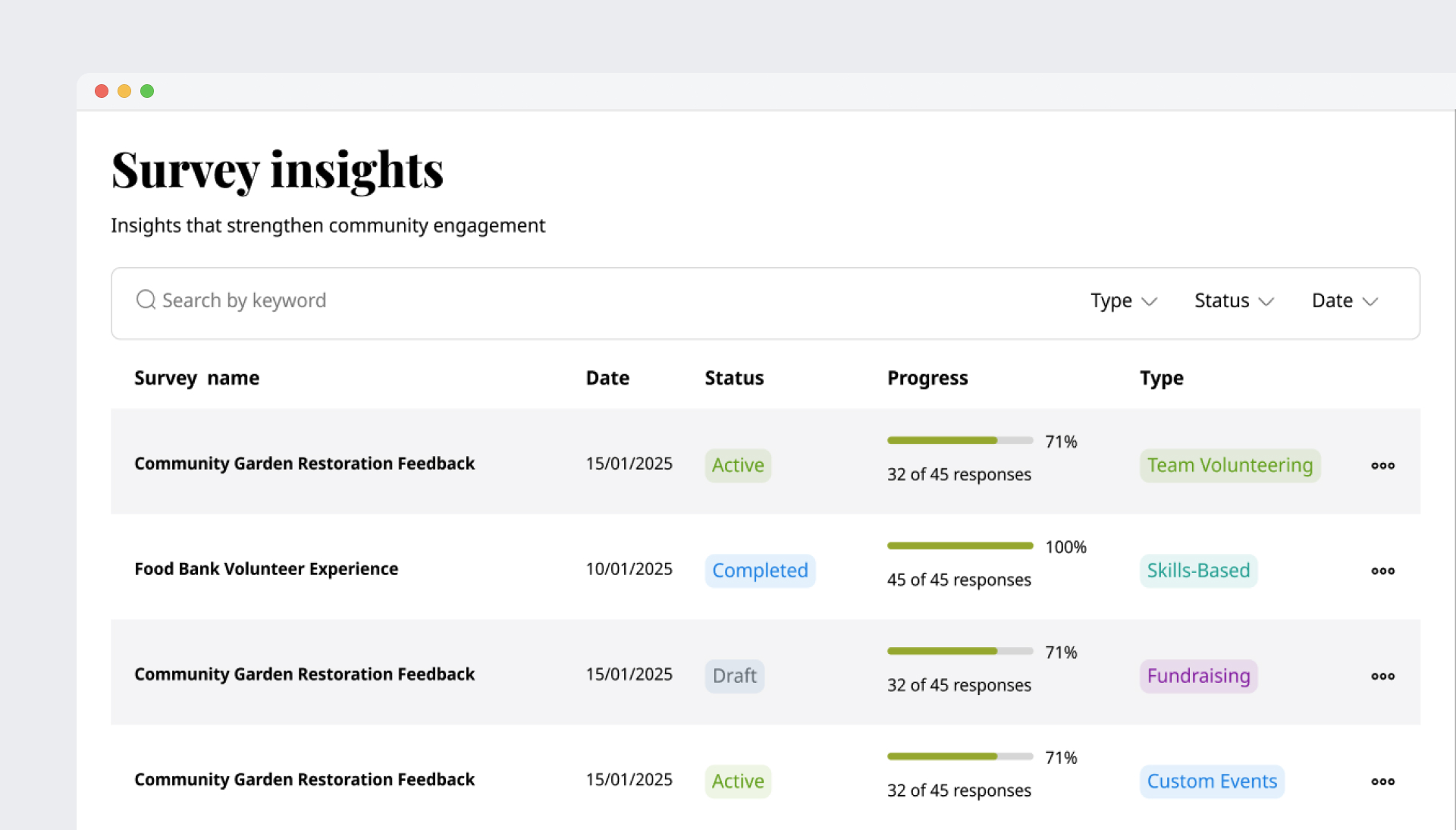Click the 100% progress bar
This screenshot has width=1456, height=830.
959,545
